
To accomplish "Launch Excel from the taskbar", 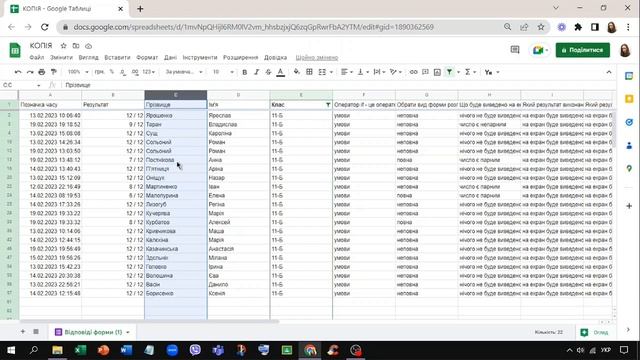I will coord(80,350).
